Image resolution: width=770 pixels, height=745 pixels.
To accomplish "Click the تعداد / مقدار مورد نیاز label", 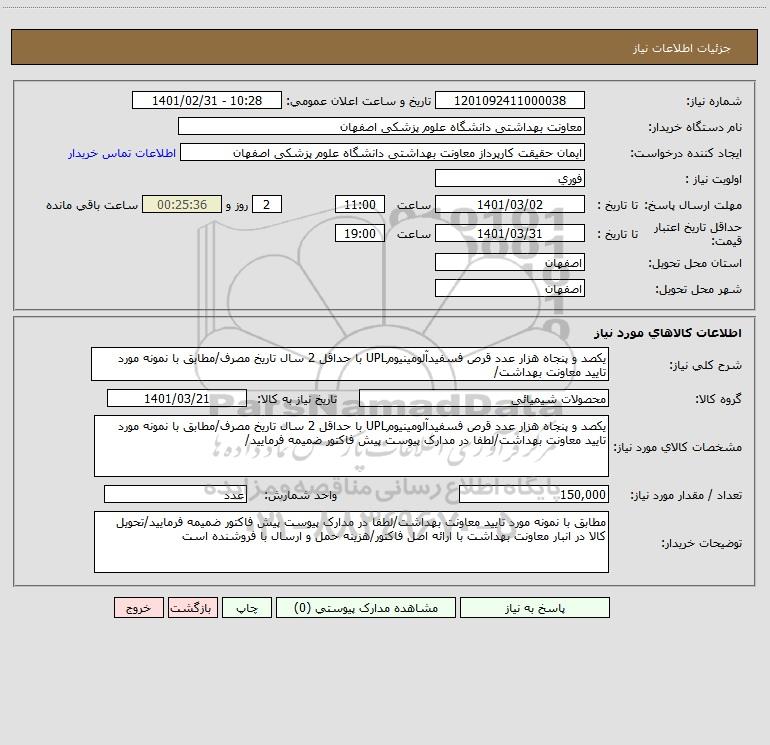I will 686,495.
